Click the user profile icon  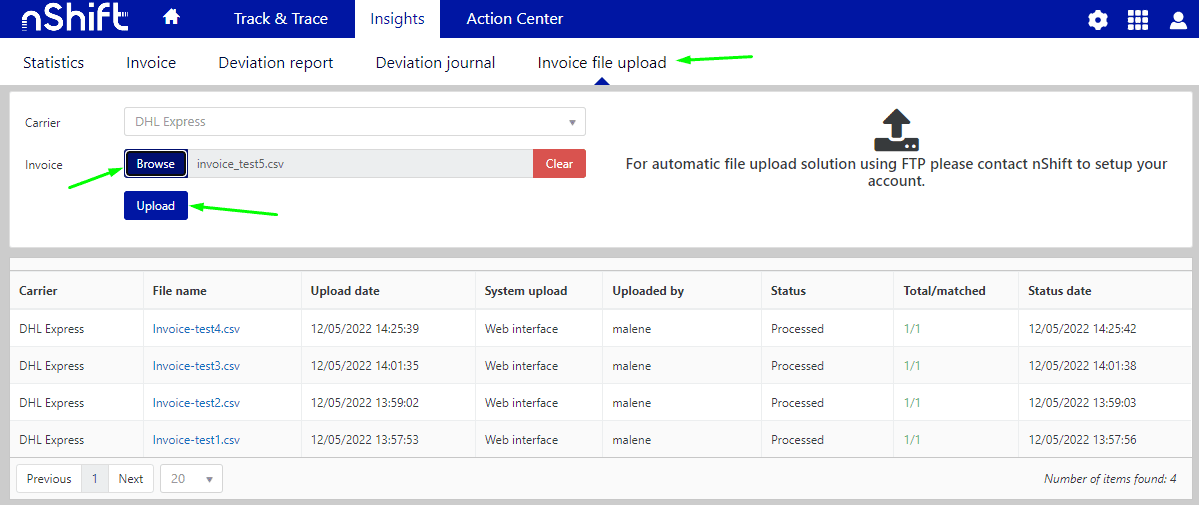pos(1178,20)
